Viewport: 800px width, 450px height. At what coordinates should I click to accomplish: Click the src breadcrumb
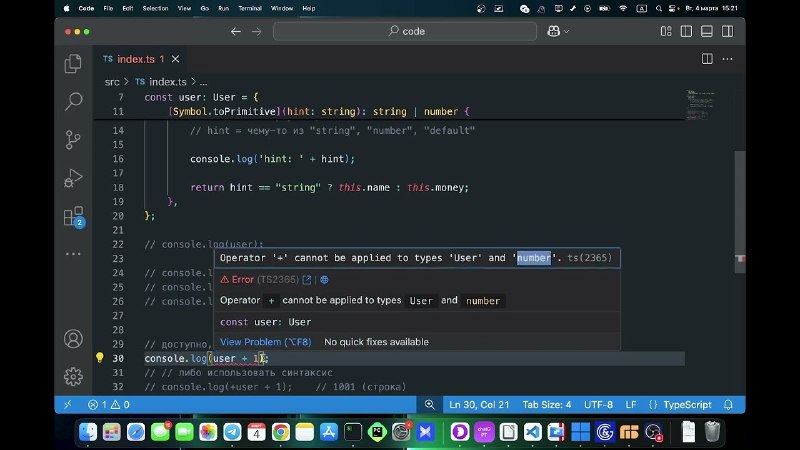112,82
